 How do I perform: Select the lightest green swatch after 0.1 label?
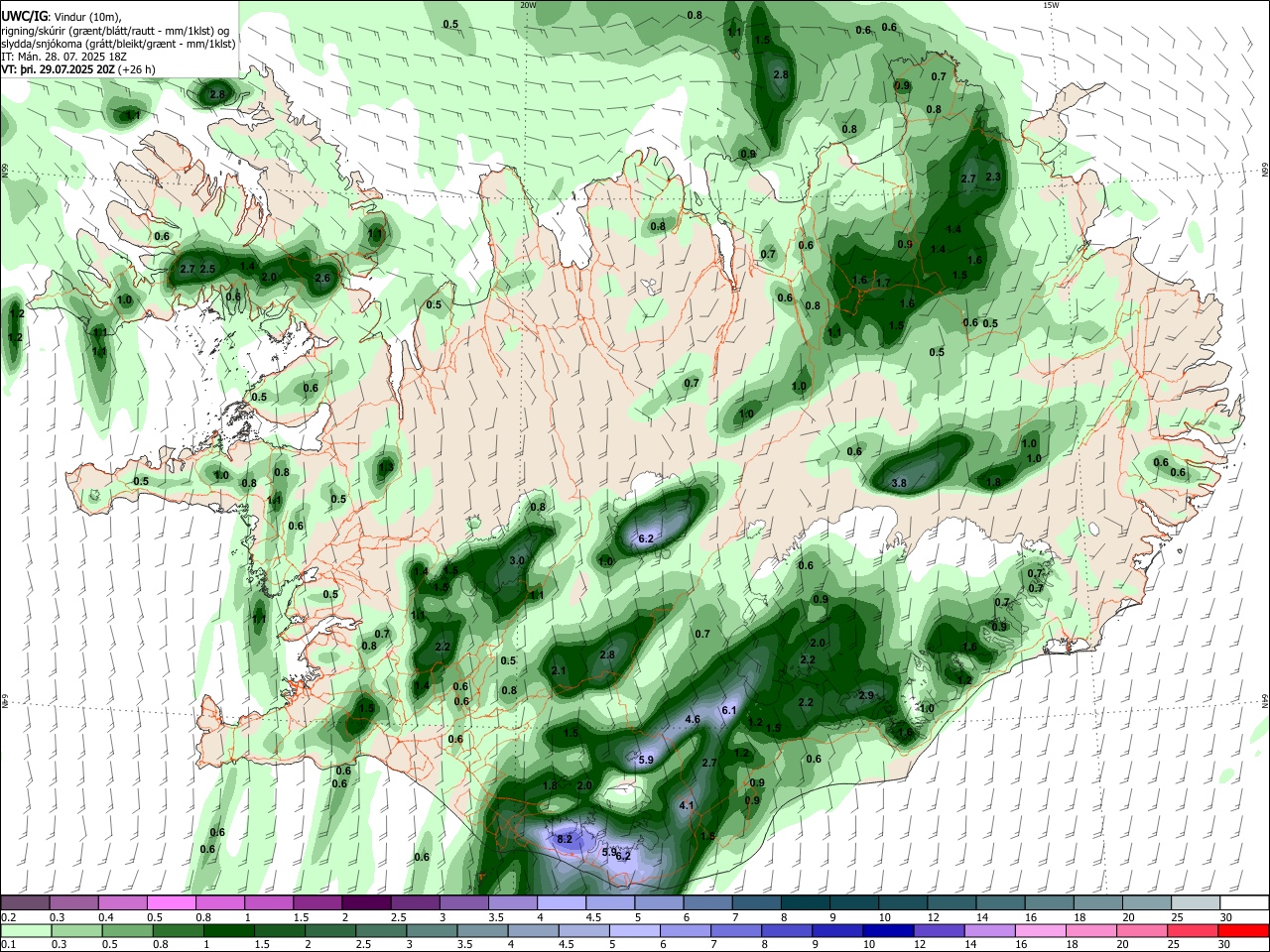26,931
